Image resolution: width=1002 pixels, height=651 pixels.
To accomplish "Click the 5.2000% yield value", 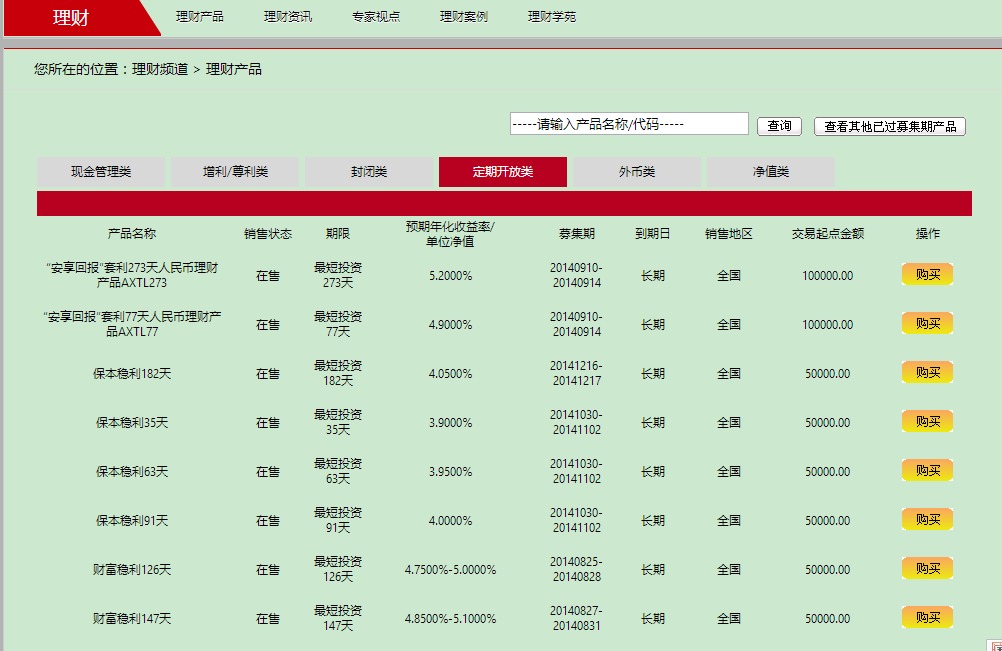I will [x=450, y=276].
